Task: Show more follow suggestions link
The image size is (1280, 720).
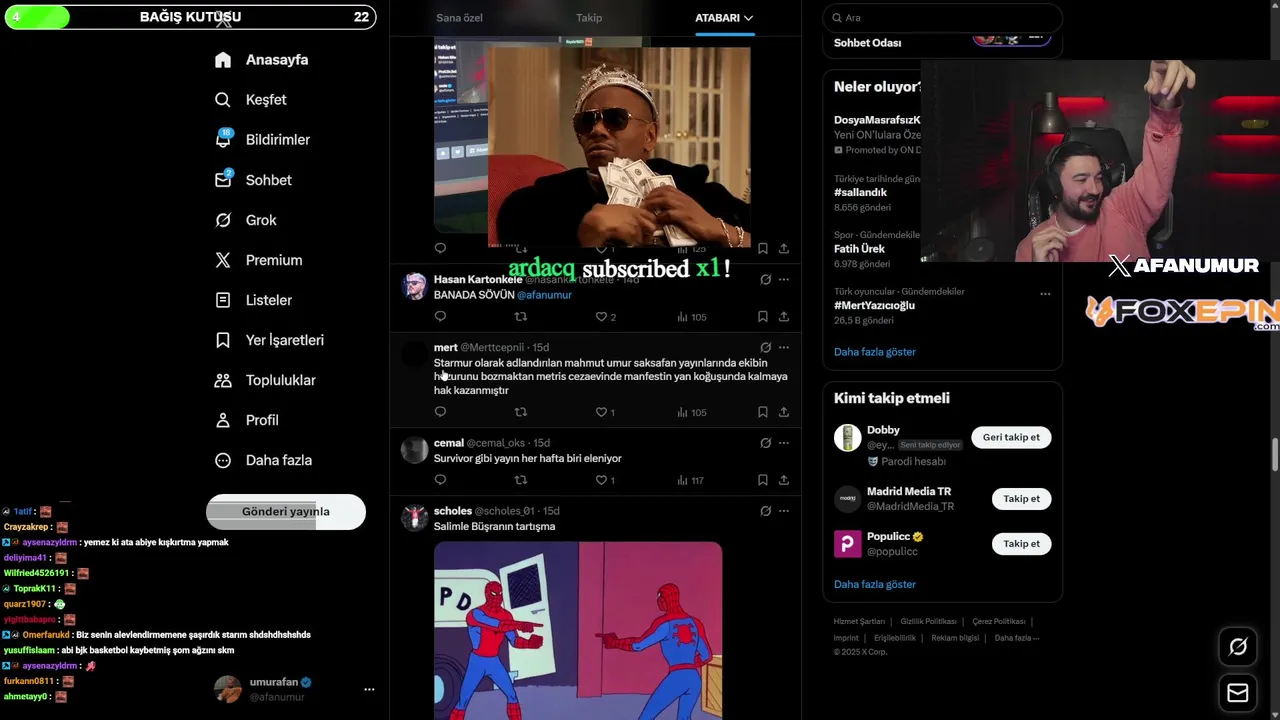Action: tap(875, 584)
